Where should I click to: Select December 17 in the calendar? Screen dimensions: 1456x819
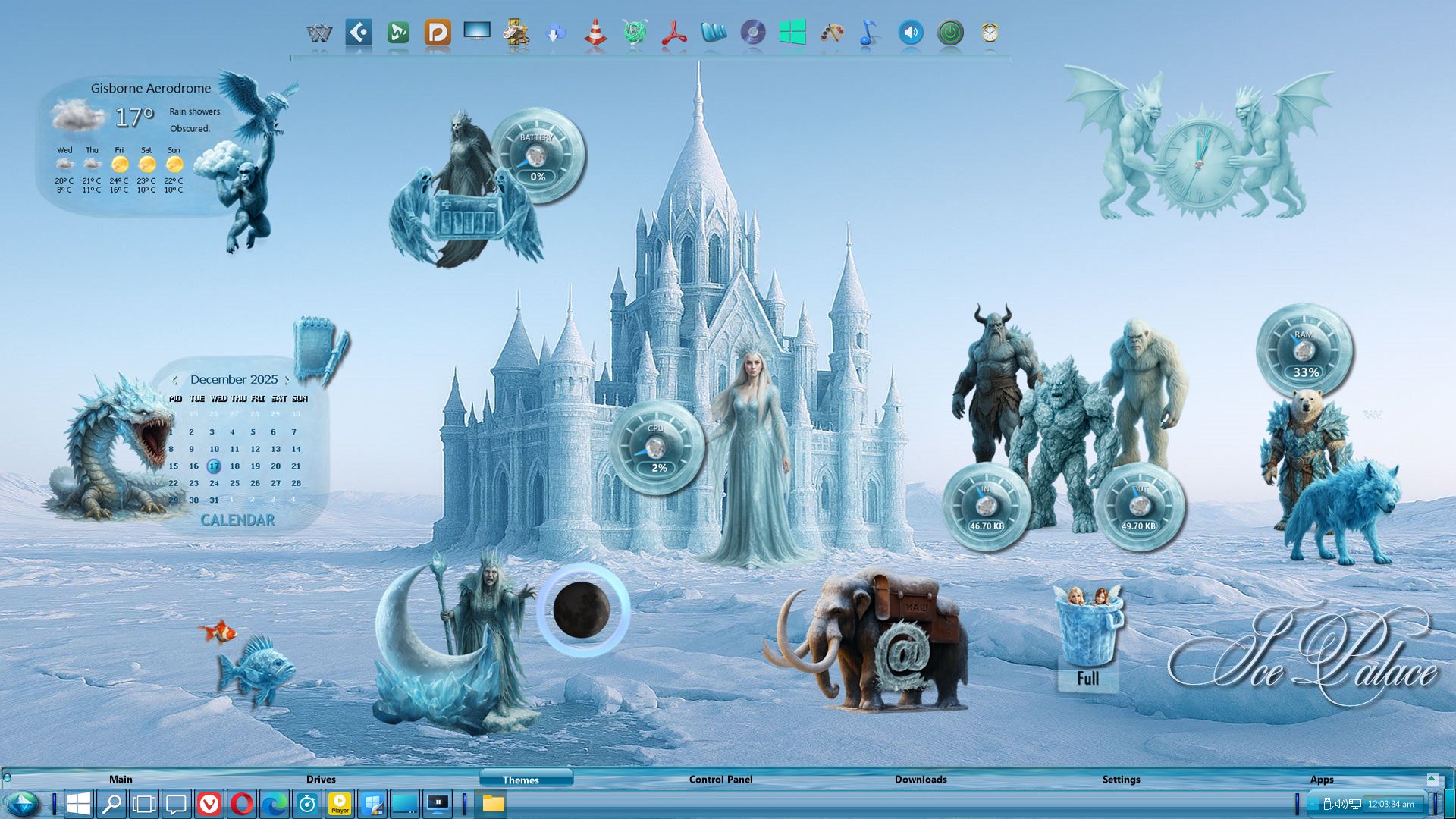(214, 466)
